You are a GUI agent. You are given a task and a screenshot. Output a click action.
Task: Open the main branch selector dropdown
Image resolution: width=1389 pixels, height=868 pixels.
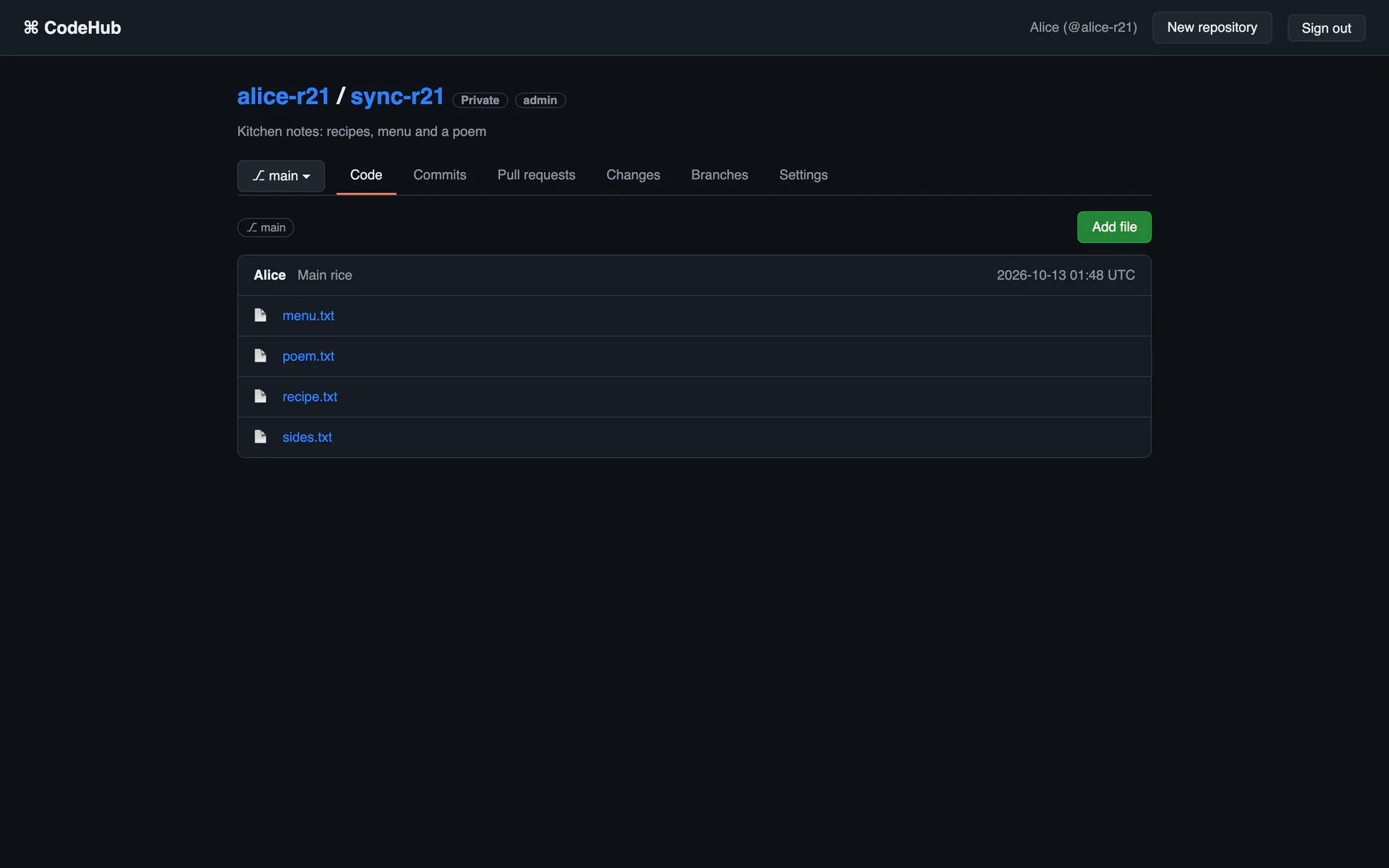point(281,176)
